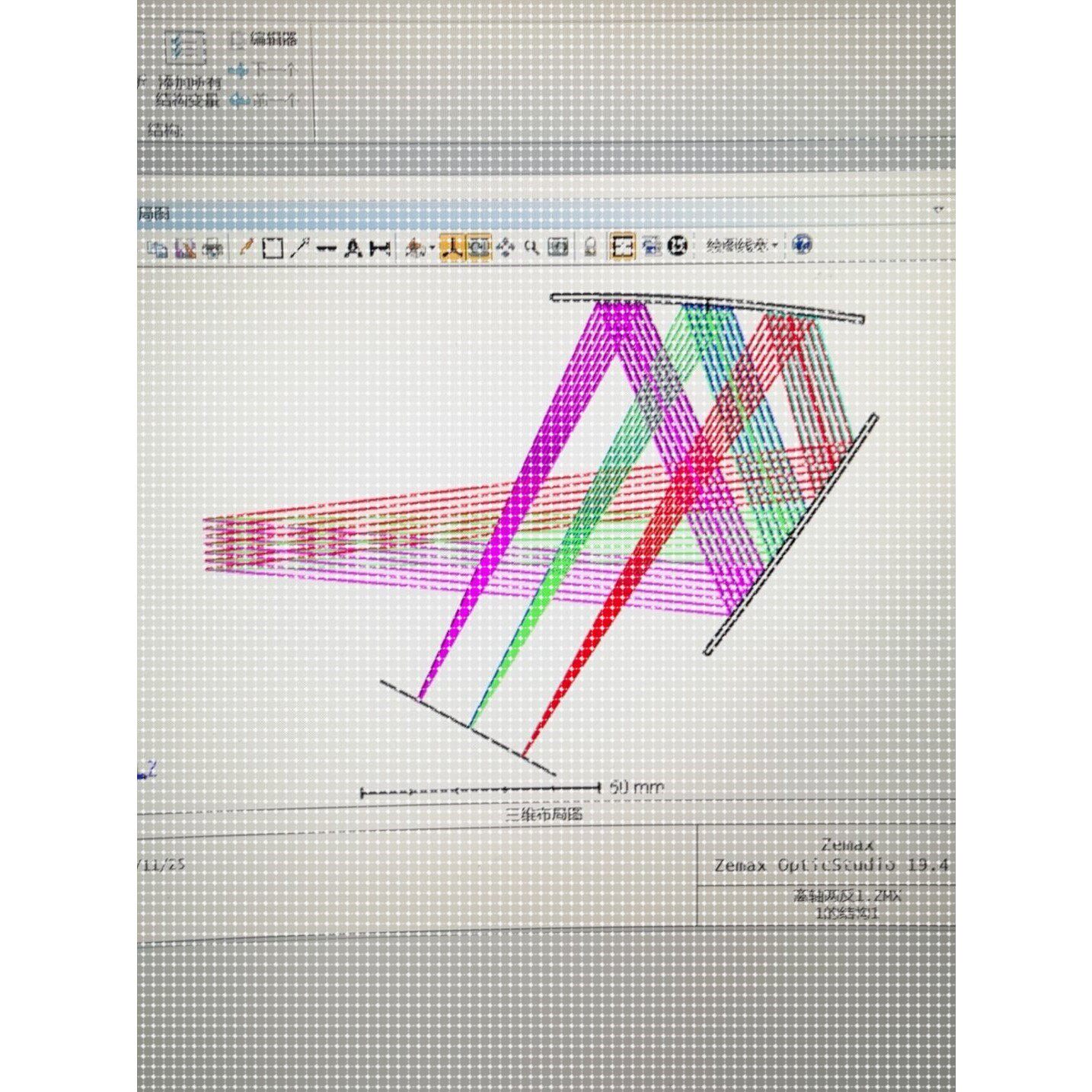Select the arrow line annotation tool
The width and height of the screenshot is (1092, 1092).
click(300, 247)
